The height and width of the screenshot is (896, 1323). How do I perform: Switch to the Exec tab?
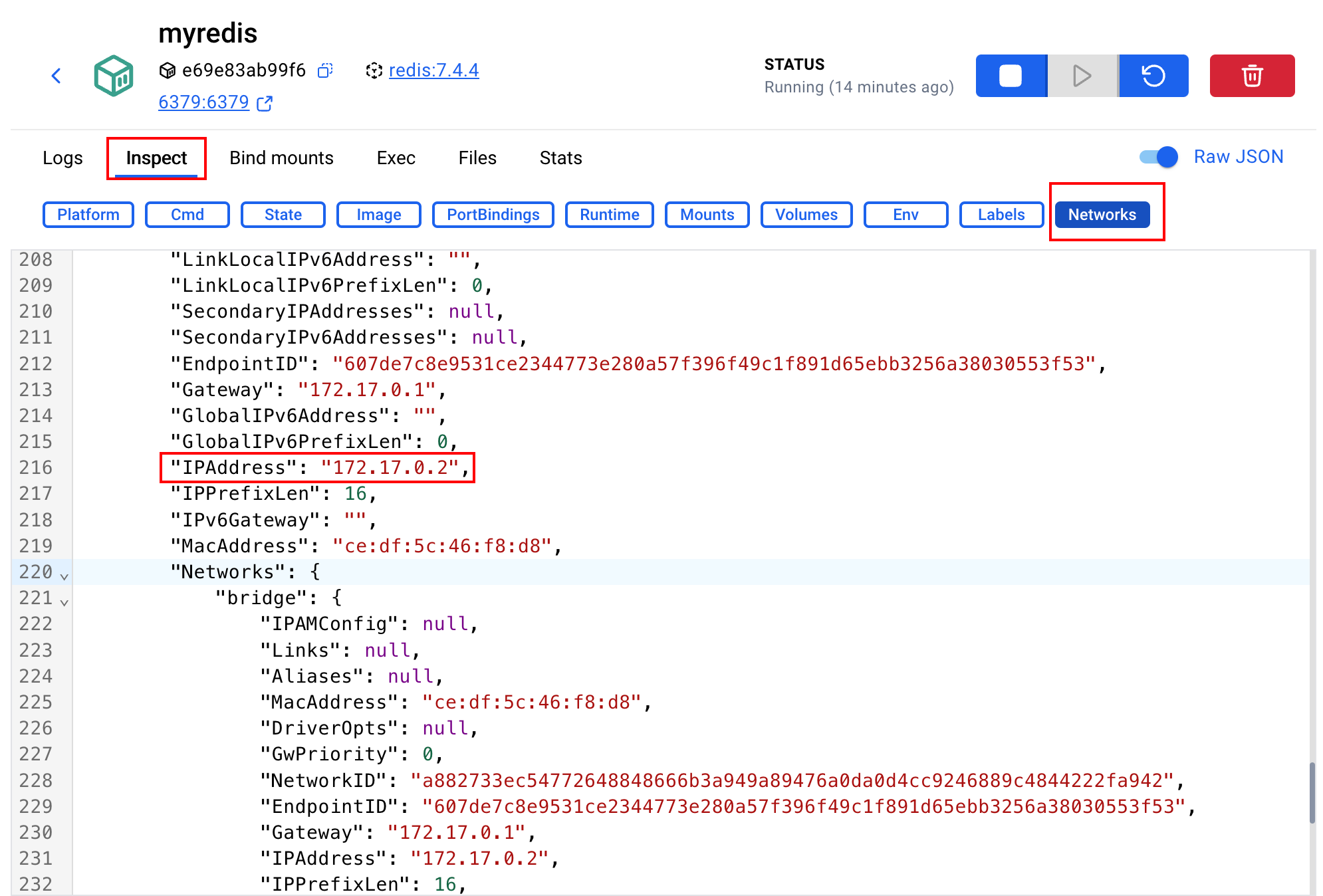pyautogui.click(x=396, y=158)
